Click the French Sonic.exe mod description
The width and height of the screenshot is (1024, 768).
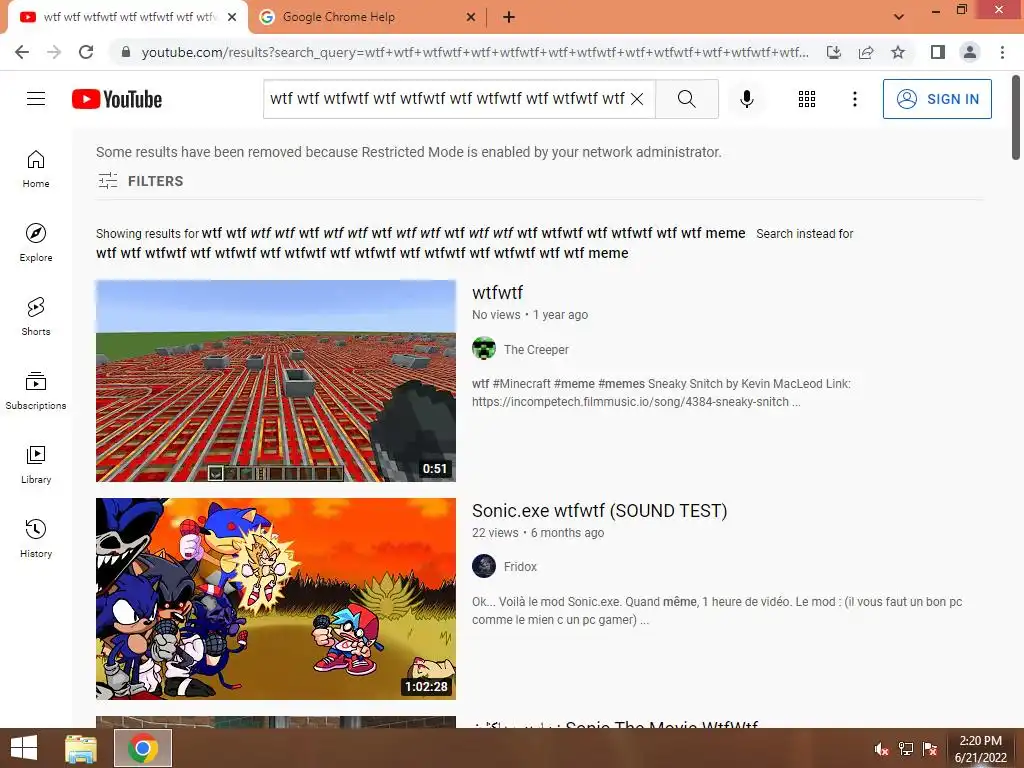pos(717,611)
